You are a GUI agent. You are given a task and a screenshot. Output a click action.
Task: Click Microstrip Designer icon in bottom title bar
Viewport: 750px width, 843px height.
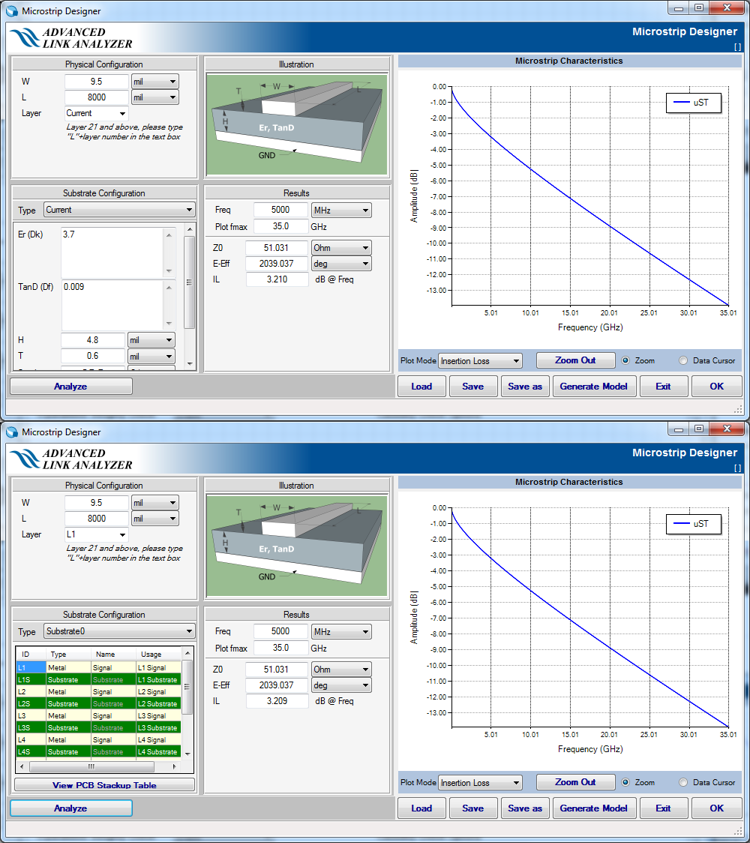[x=12, y=432]
